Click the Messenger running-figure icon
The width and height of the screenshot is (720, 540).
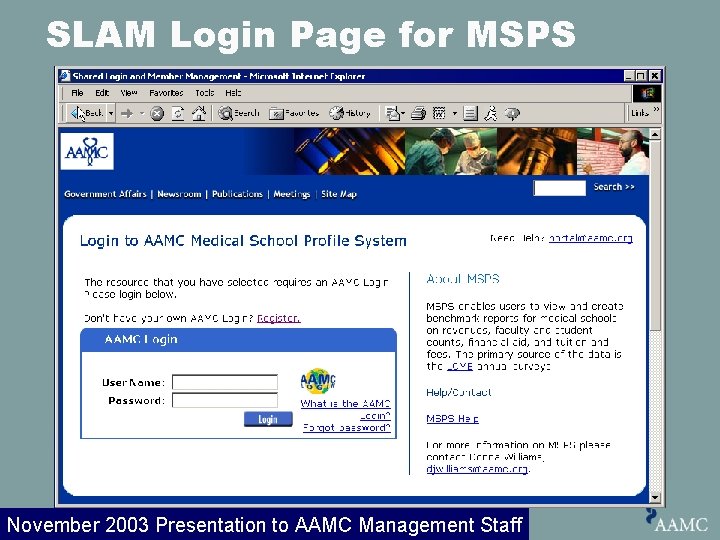tap(491, 113)
